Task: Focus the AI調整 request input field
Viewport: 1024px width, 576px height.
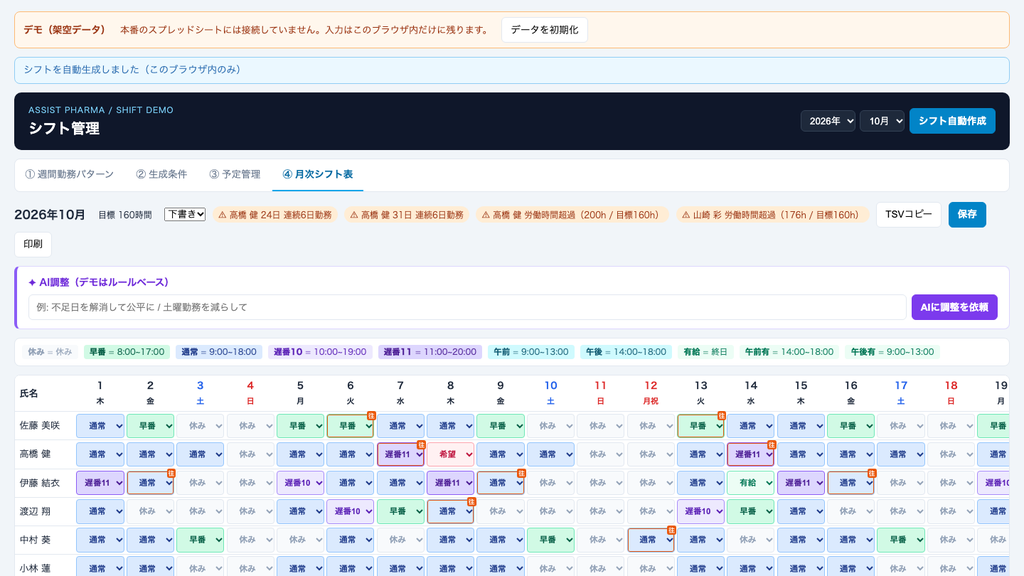Action: [x=467, y=307]
